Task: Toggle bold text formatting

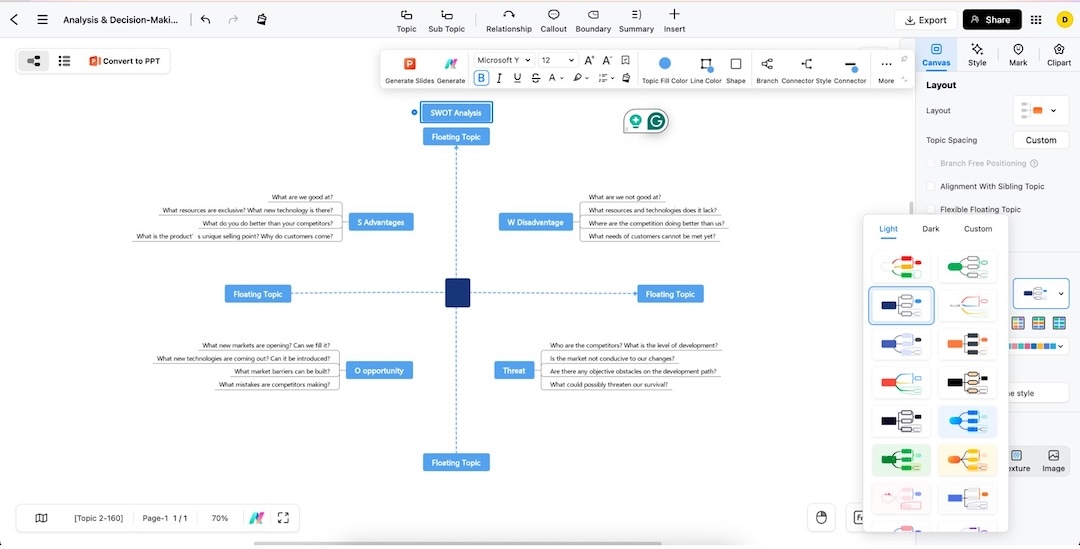Action: pos(481,78)
